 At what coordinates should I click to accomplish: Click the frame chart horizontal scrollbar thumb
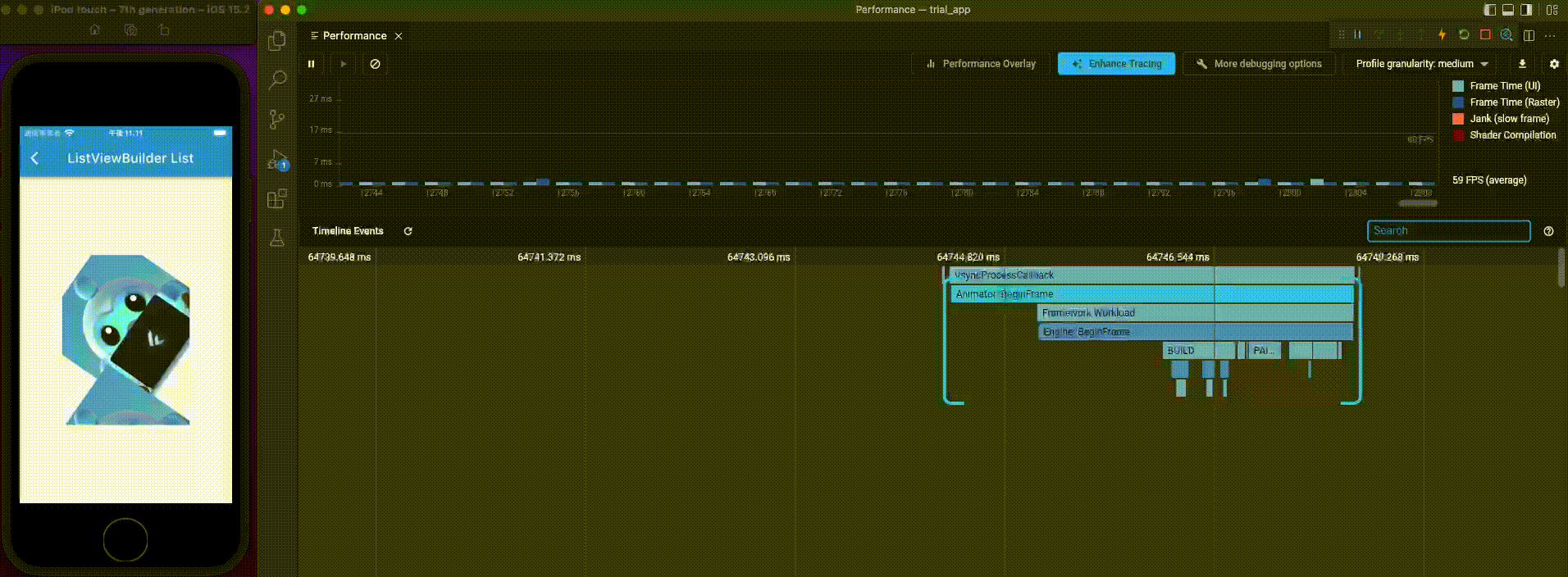1418,203
